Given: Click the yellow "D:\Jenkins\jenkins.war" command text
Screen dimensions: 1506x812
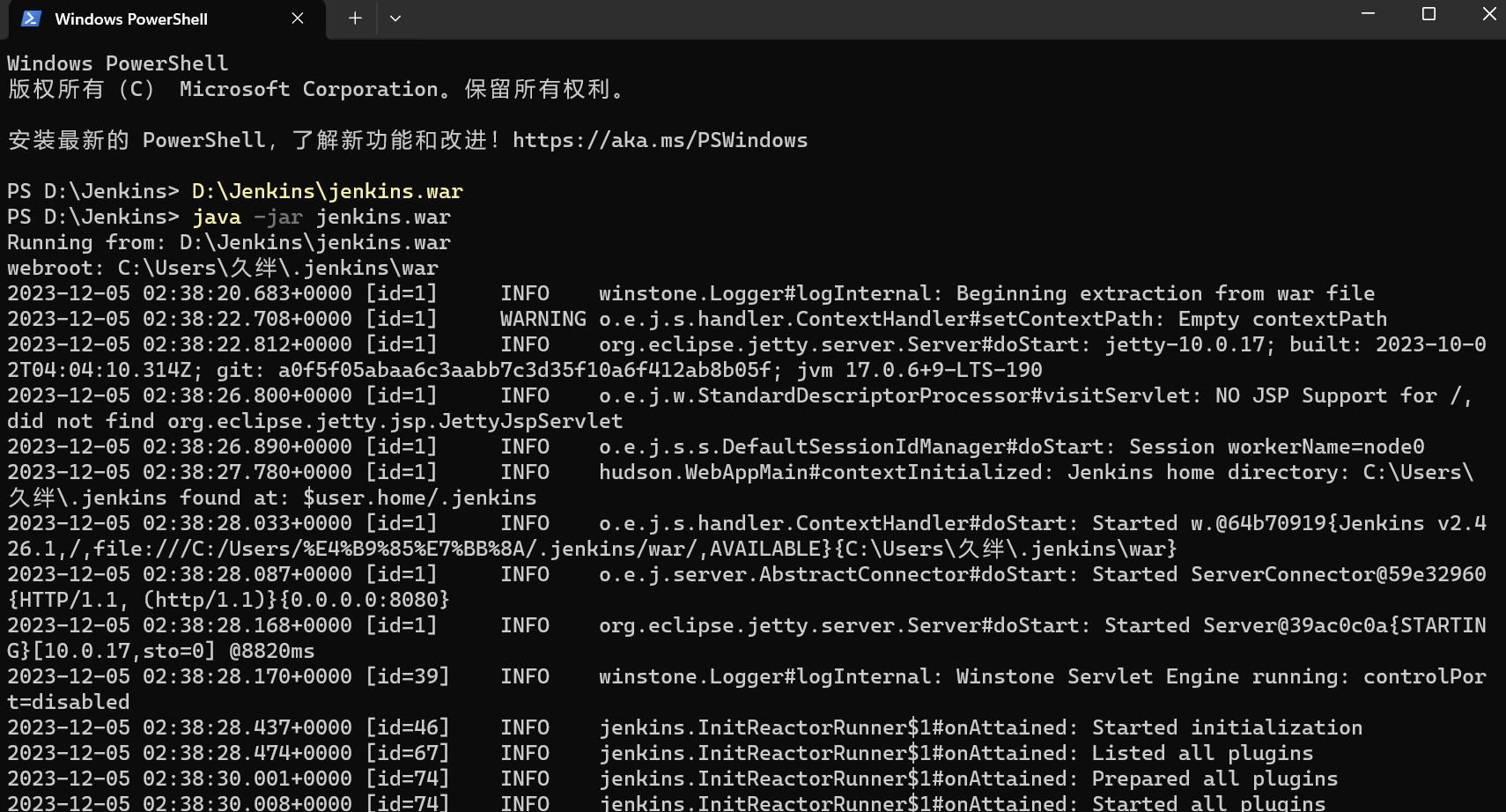Looking at the screenshot, I should point(328,192).
